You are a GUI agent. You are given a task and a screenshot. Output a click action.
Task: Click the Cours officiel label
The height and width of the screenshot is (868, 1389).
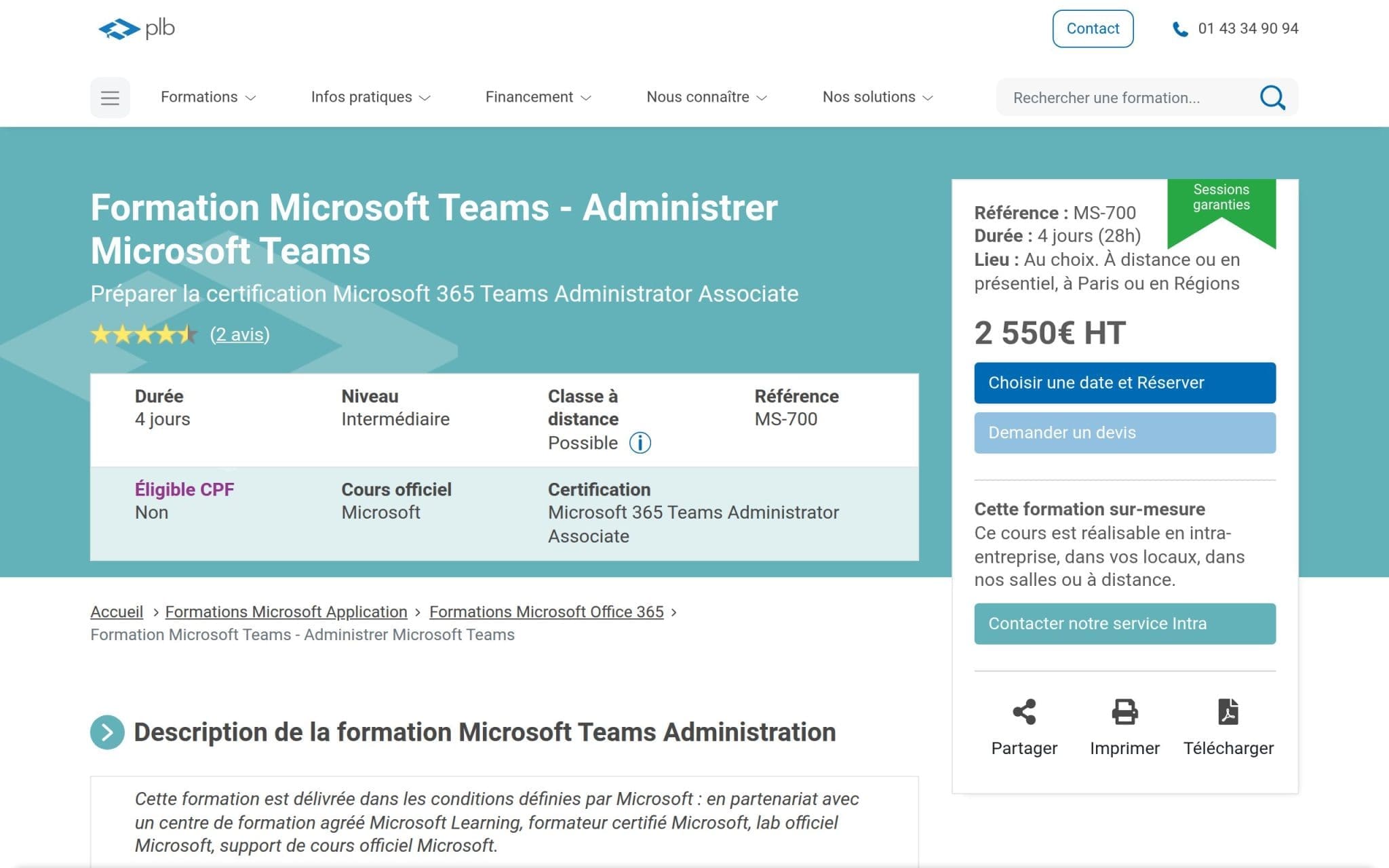tap(396, 490)
